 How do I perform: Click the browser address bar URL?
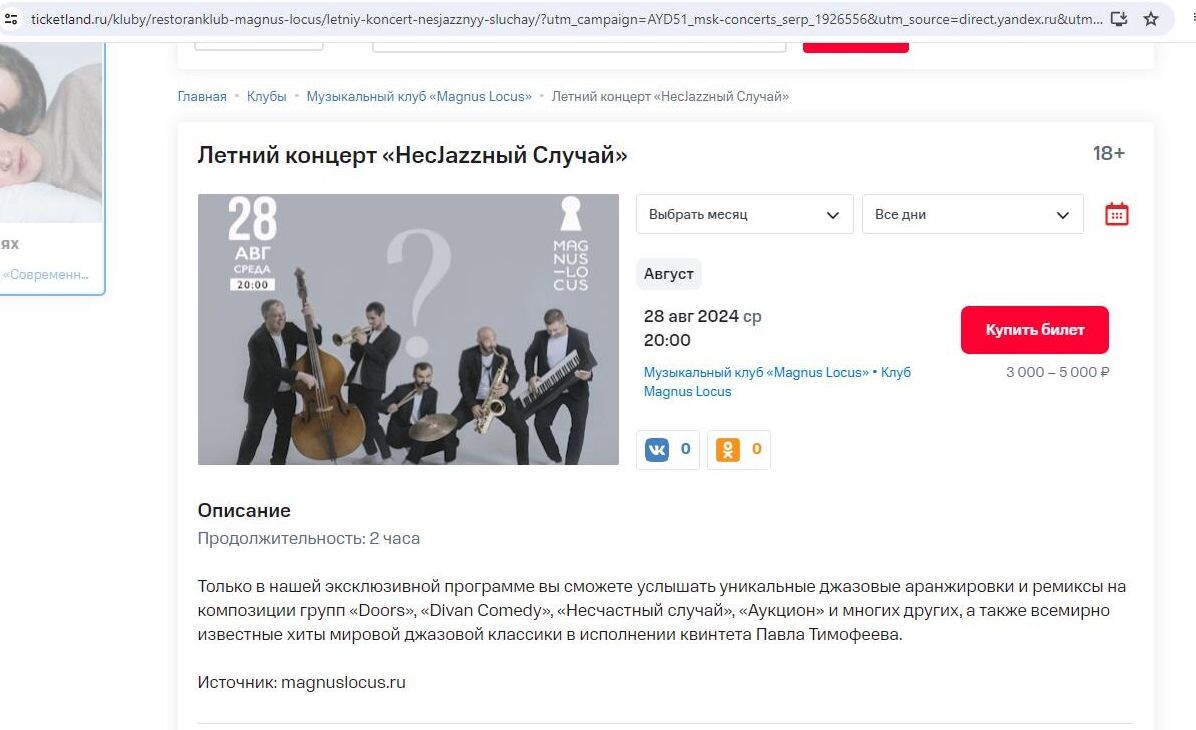coord(566,19)
